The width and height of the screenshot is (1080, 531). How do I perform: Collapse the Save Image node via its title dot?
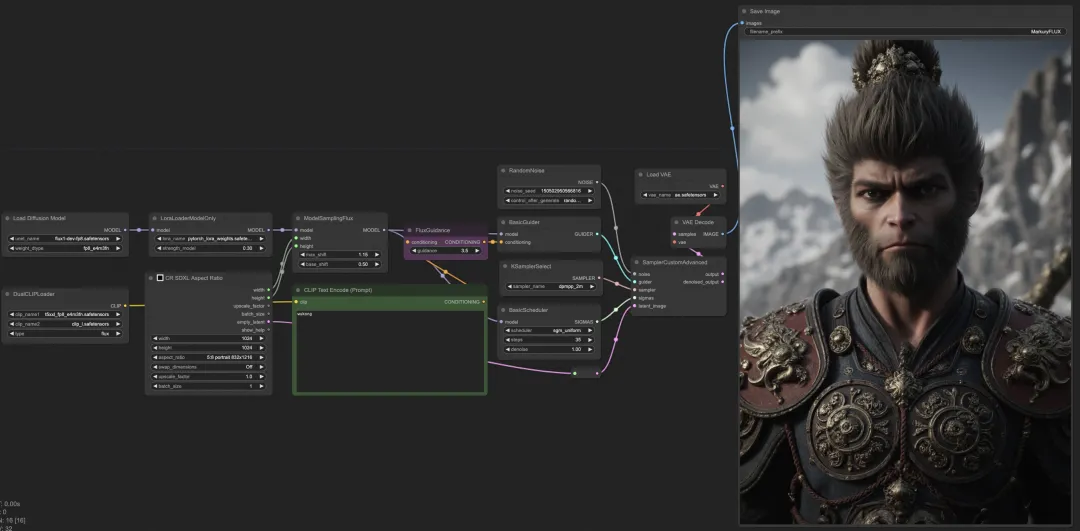744,12
